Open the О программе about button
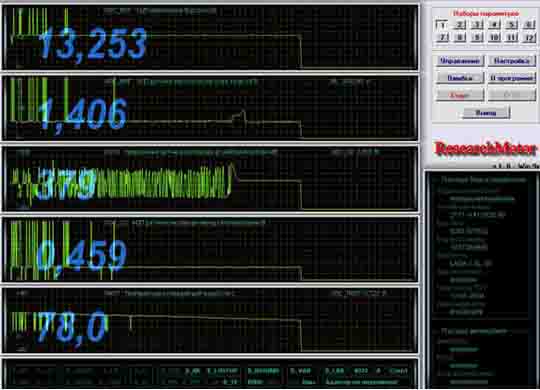This screenshot has width=540, height=390. tap(512, 78)
